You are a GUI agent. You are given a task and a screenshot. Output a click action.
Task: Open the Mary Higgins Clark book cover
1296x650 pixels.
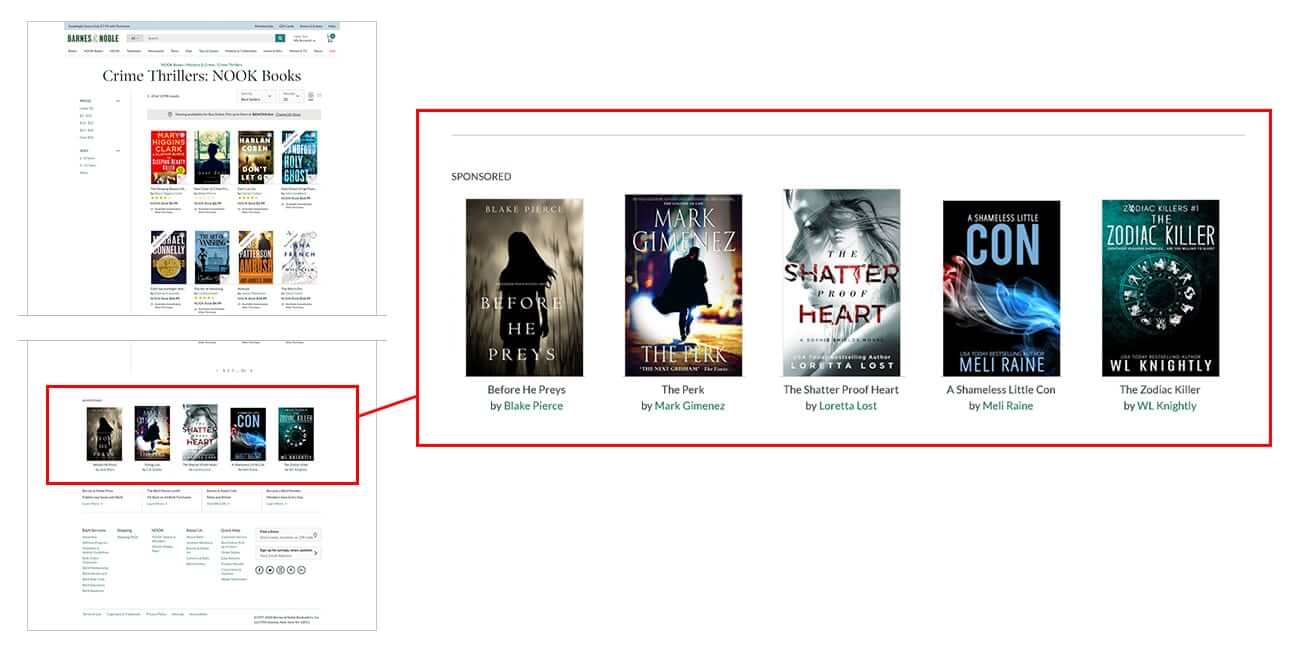168,157
